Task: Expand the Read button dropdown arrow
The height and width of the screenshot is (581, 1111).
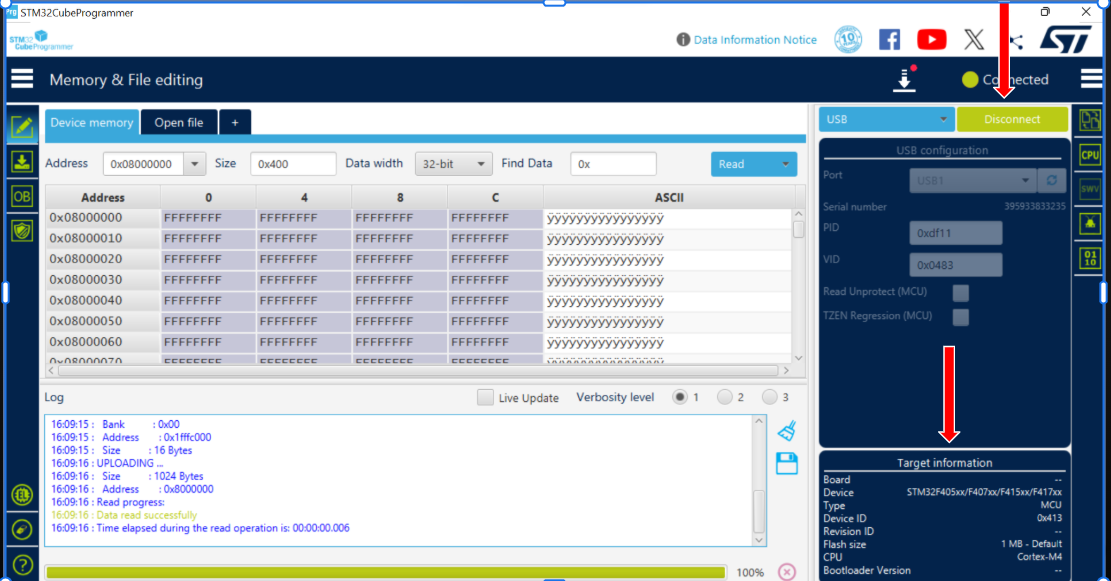Action: click(x=786, y=164)
